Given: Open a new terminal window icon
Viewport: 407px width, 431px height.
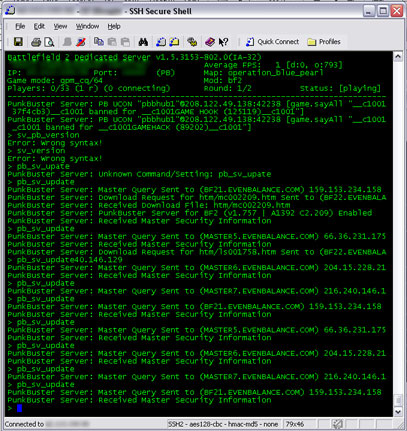Looking at the screenshot, I should tap(161, 42).
